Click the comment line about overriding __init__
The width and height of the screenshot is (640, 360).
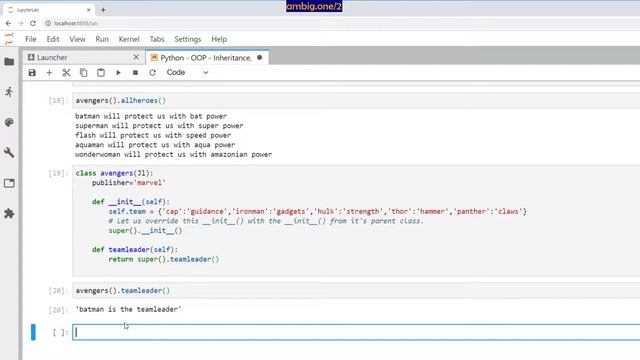click(266, 221)
